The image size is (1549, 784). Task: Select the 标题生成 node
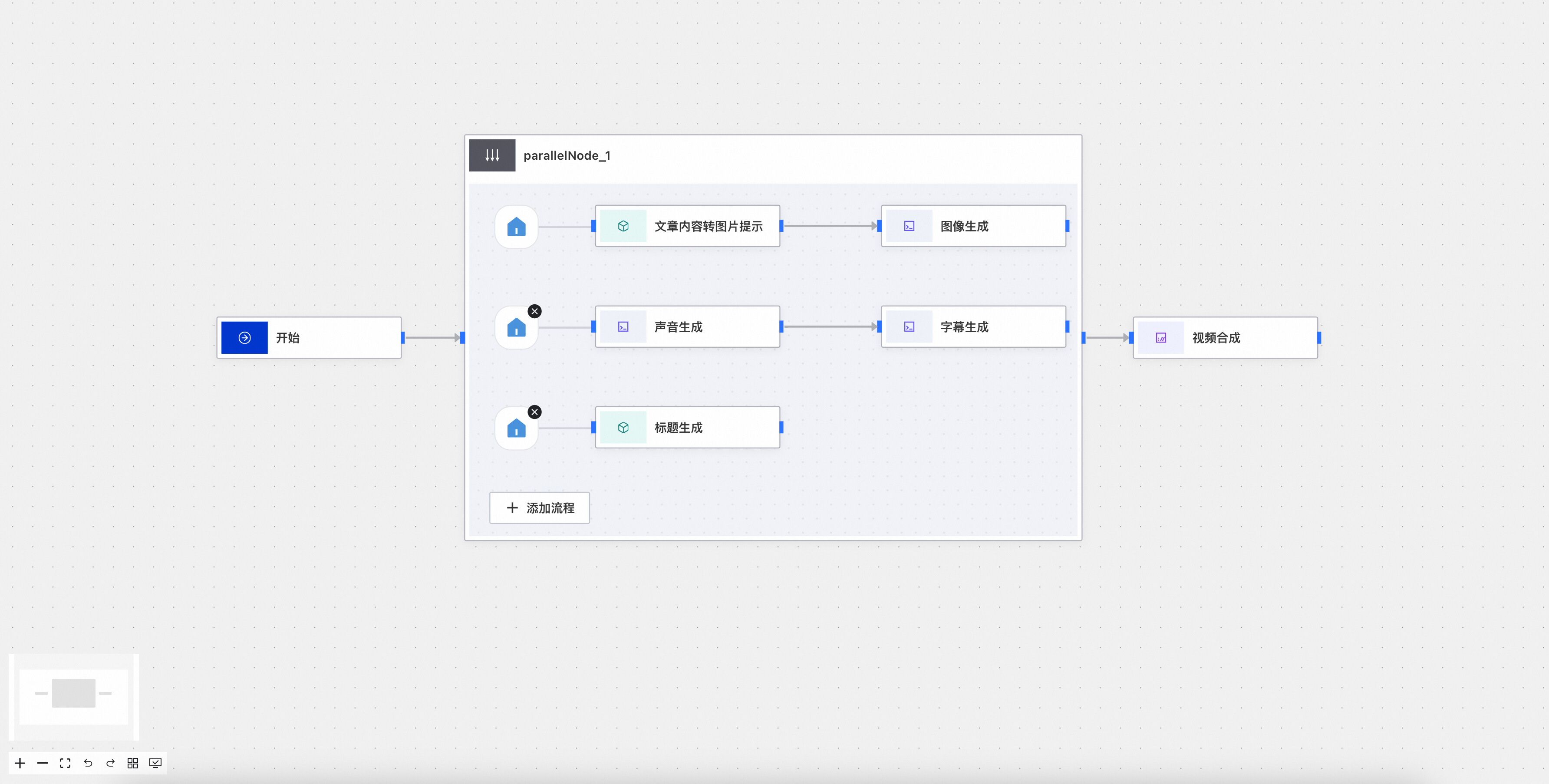(687, 428)
